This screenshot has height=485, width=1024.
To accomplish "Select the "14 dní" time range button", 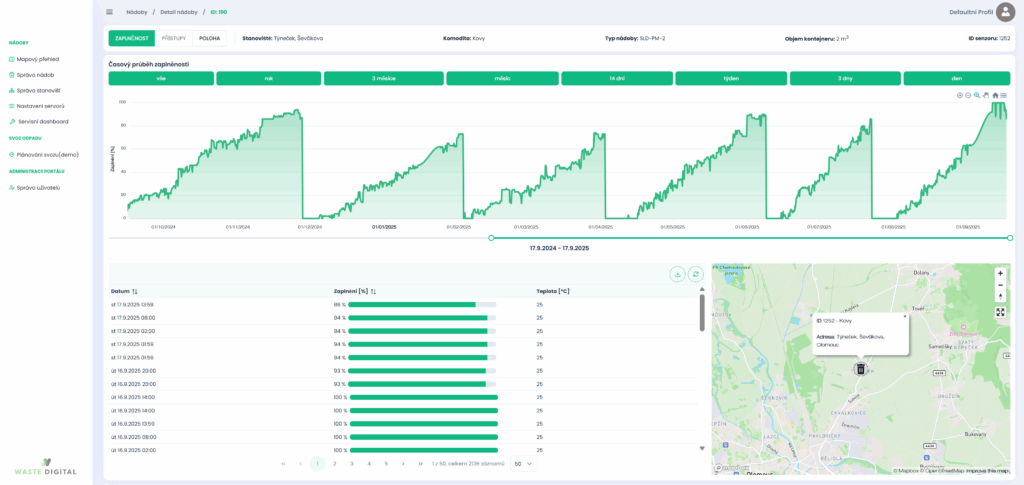I will tap(616, 78).
